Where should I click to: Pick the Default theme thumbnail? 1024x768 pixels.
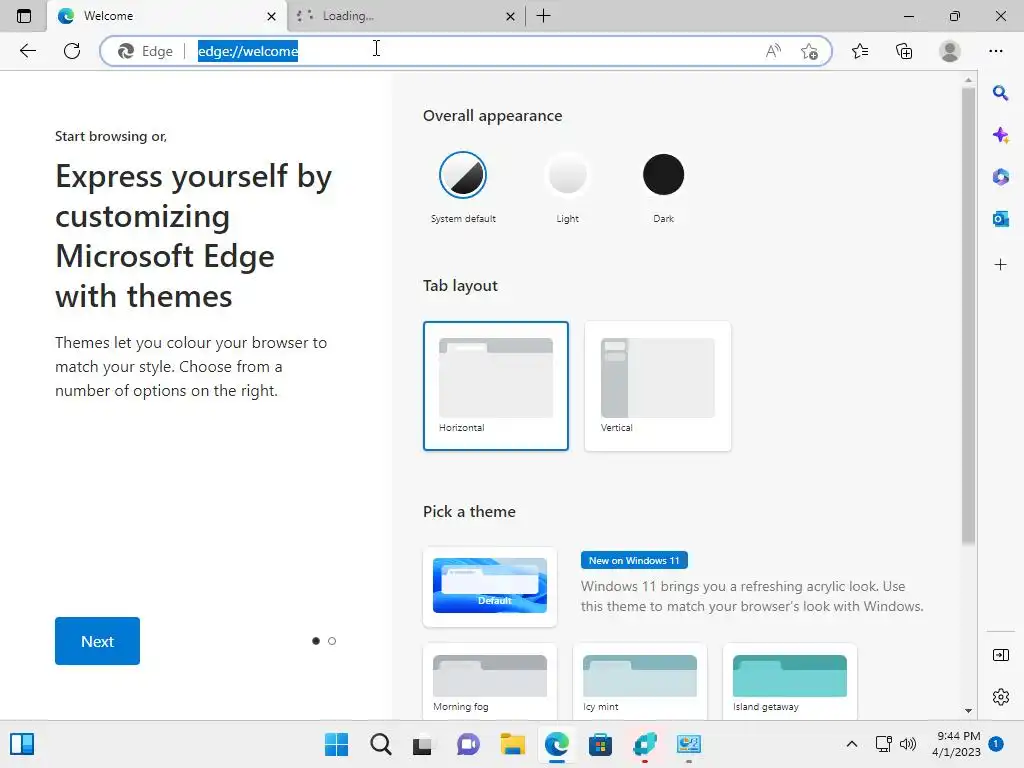[490, 586]
